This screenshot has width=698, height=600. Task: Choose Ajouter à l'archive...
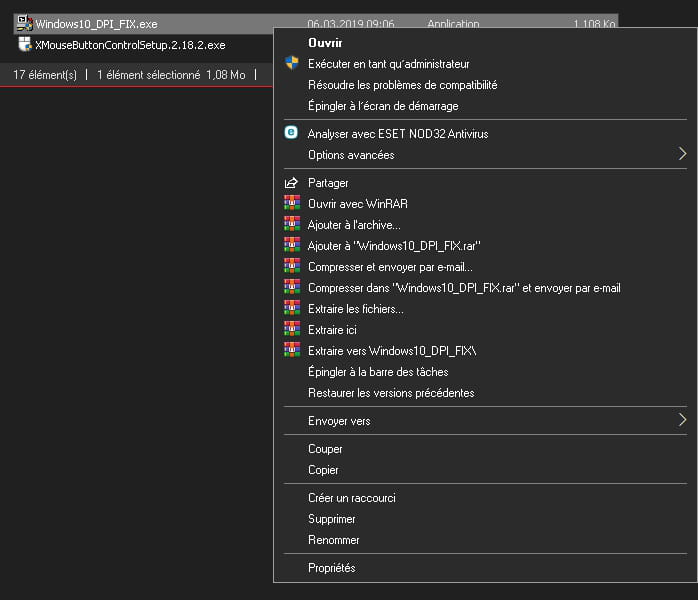point(485,225)
